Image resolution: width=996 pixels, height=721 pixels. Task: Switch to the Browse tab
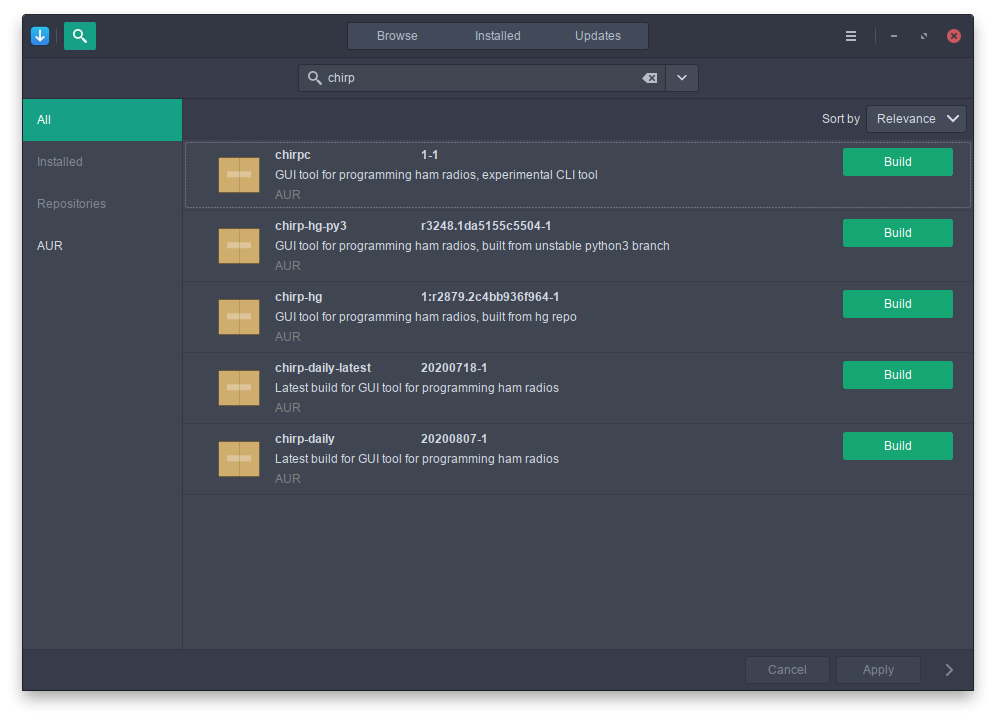(x=397, y=36)
